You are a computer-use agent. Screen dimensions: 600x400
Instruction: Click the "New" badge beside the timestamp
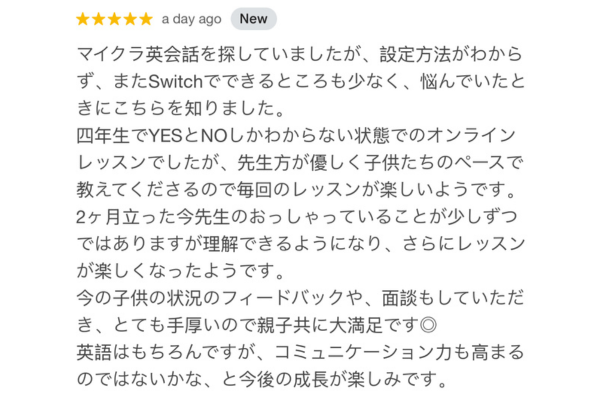[x=253, y=19]
